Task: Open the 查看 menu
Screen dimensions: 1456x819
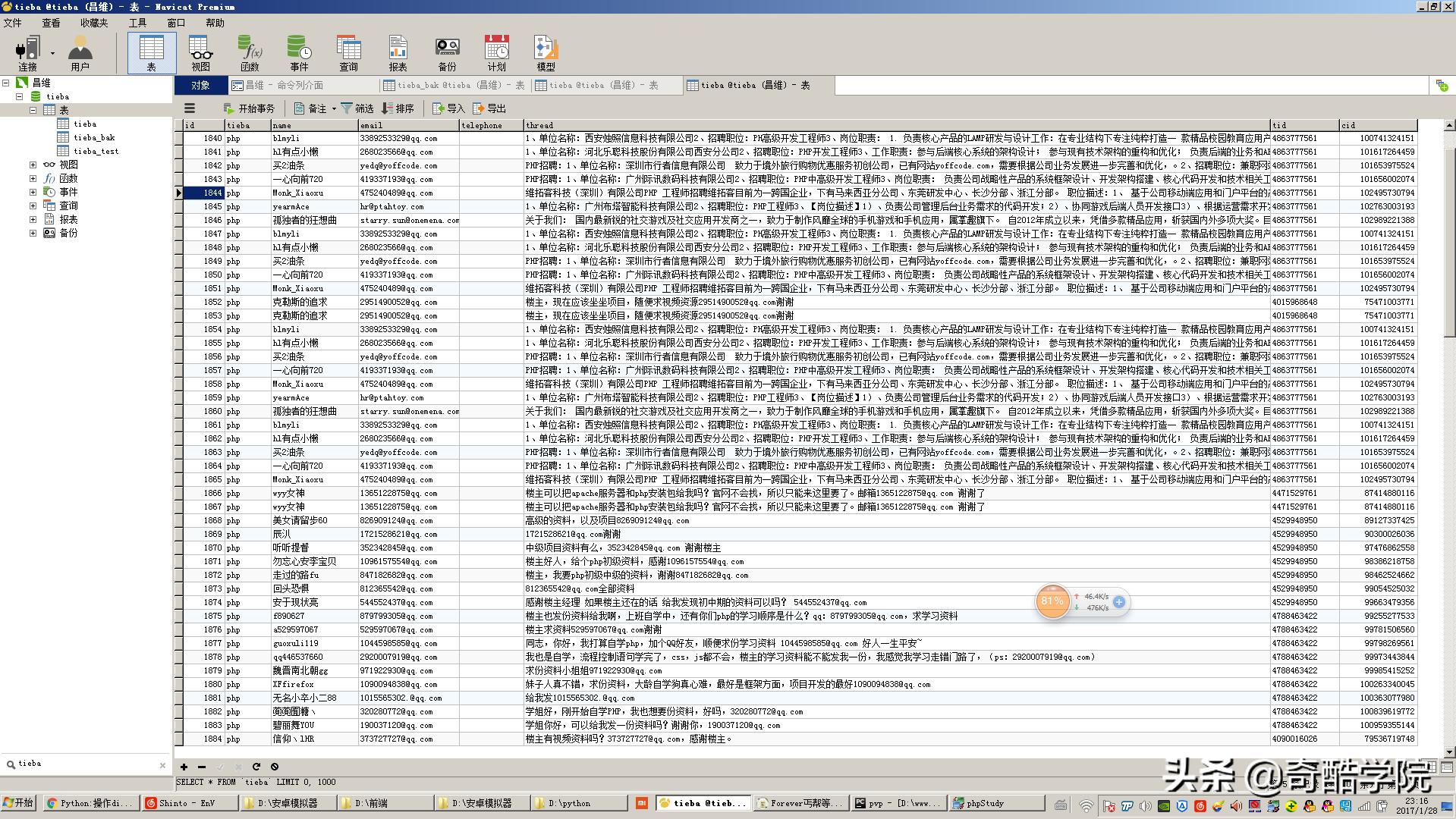Action: pos(51,23)
